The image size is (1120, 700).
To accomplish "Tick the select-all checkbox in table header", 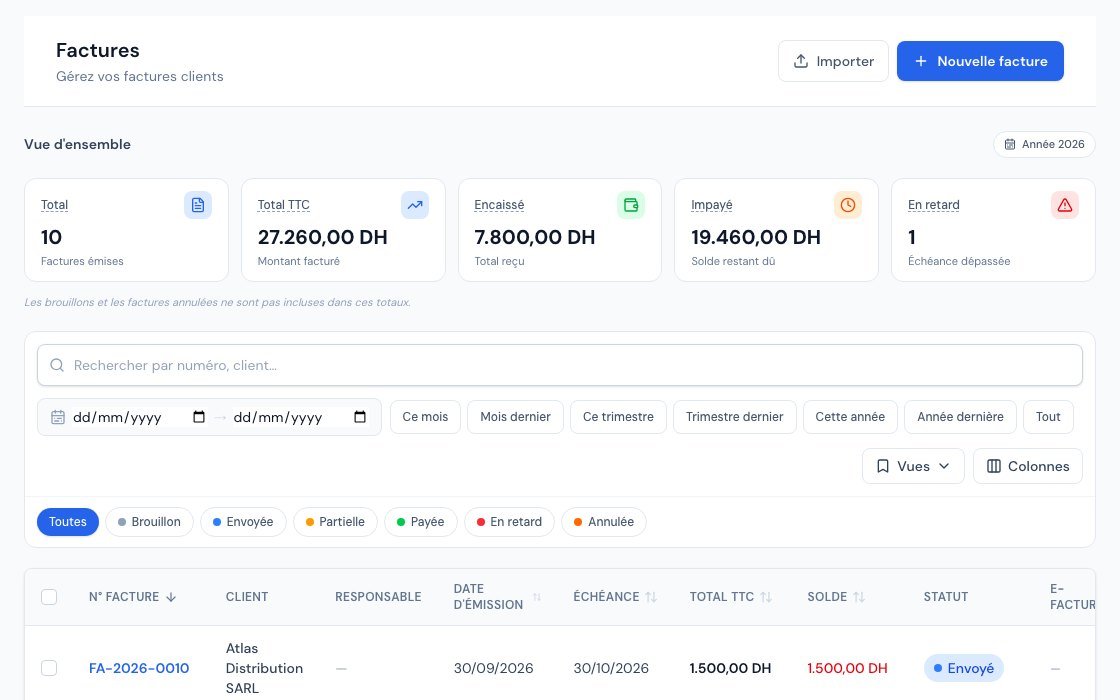I will [49, 597].
